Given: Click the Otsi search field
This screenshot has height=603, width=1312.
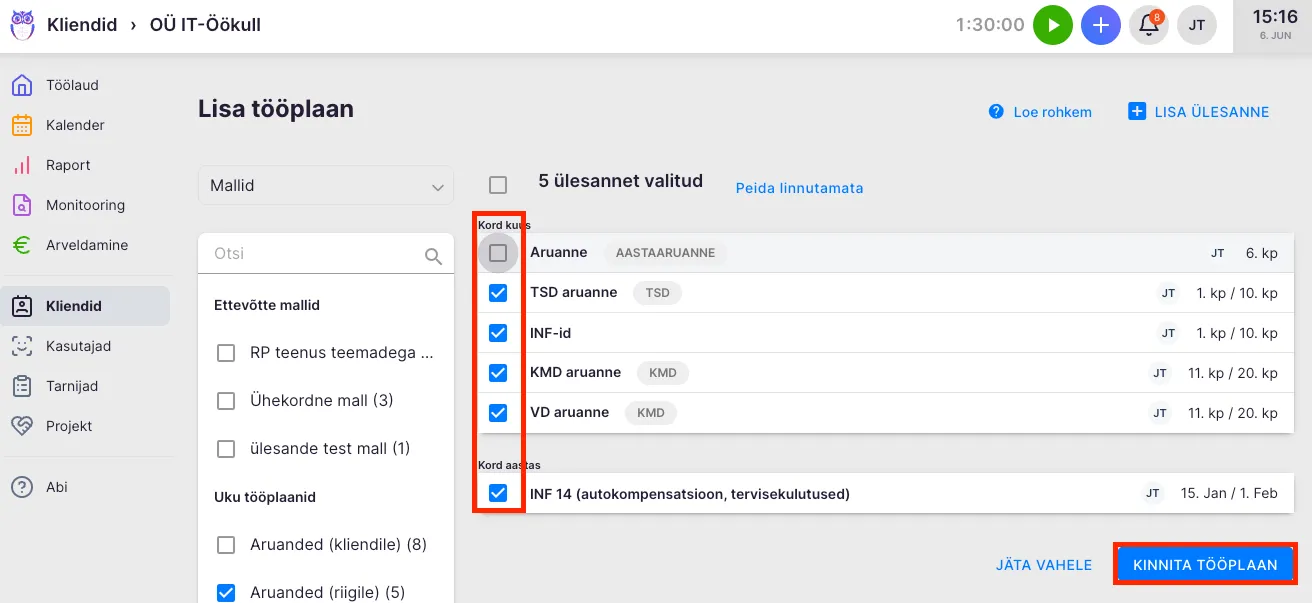Looking at the screenshot, I should pyautogui.click(x=315, y=254).
